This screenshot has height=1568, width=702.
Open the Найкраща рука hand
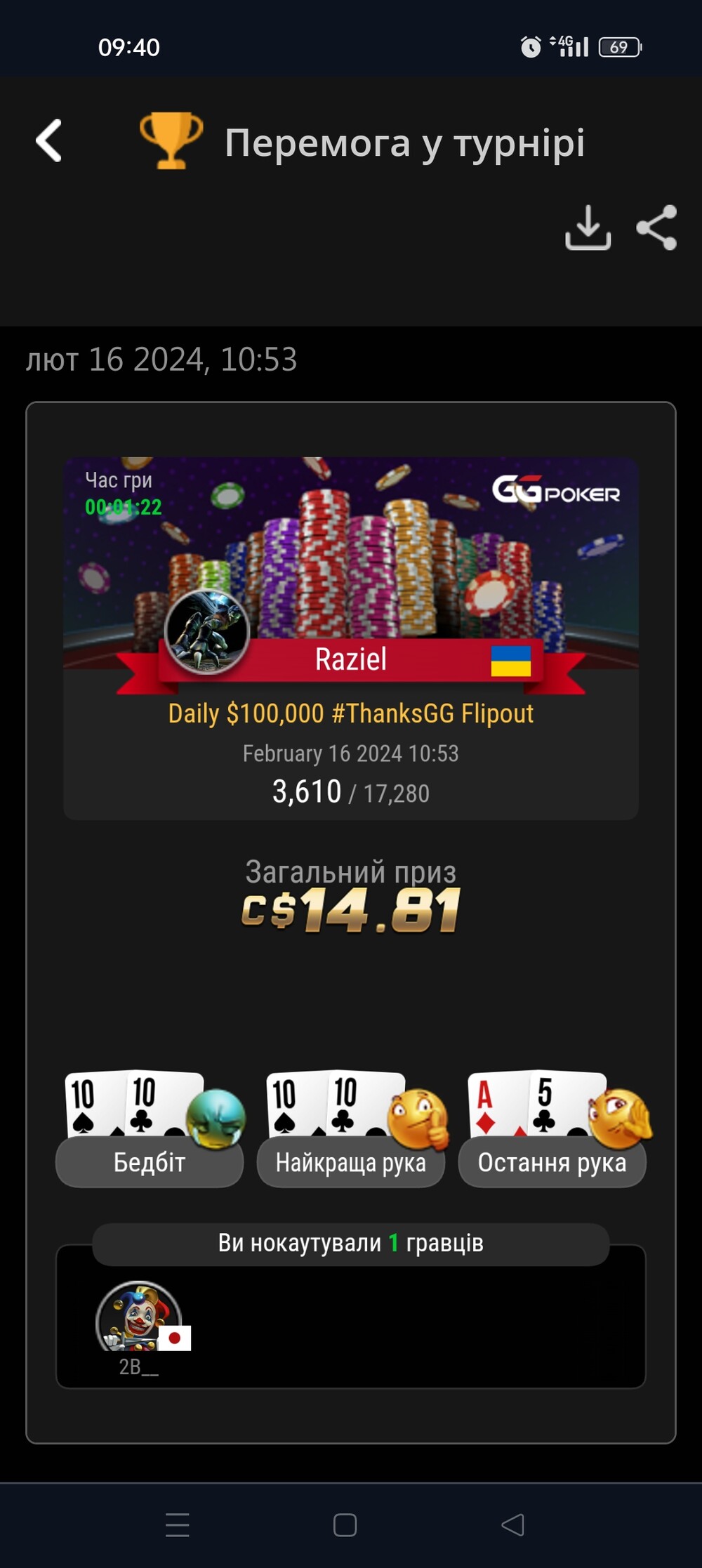click(x=351, y=1162)
